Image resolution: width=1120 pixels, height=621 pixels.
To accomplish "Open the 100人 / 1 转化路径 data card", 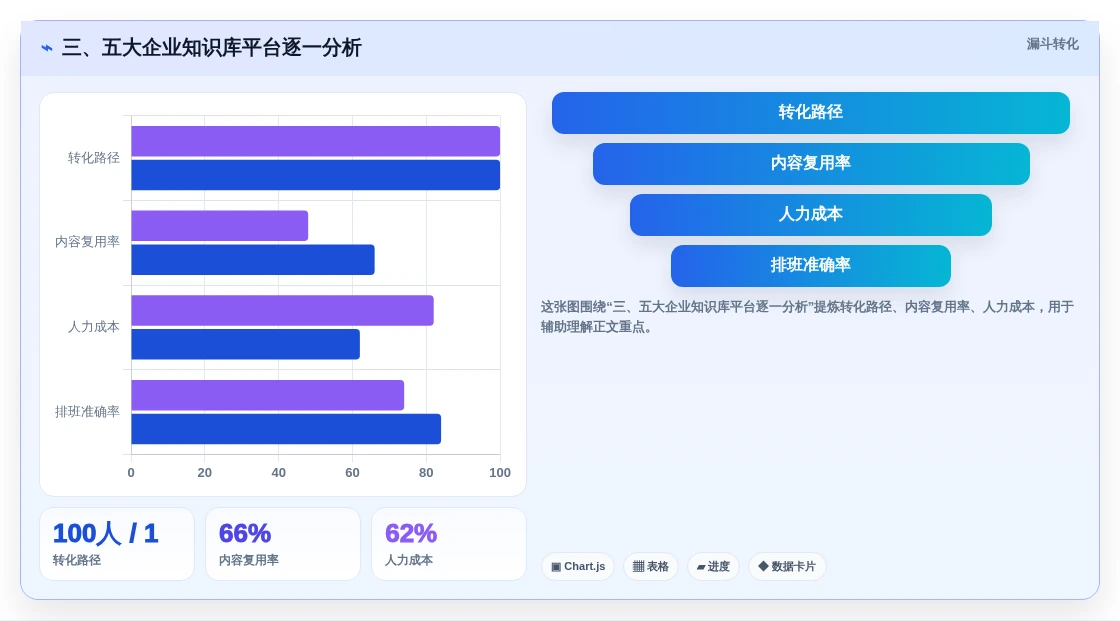I will tap(117, 544).
